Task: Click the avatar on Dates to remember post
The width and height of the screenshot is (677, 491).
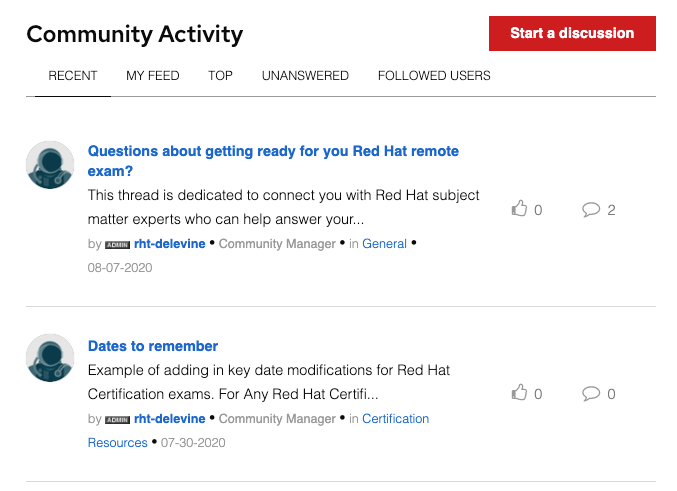Action: [x=49, y=358]
